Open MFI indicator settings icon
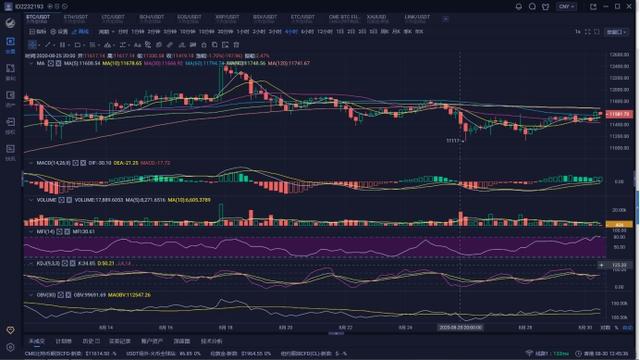The image size is (640, 360). click(x=60, y=231)
